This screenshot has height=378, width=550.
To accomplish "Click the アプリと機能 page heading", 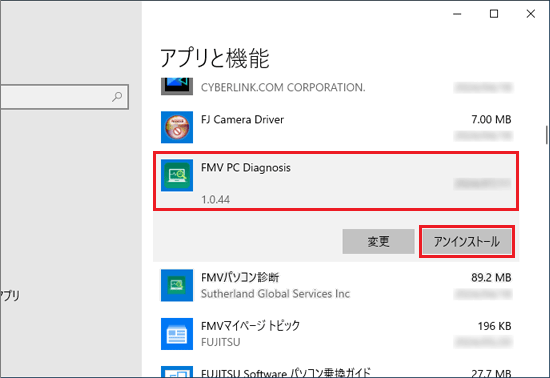I will [x=215, y=58].
